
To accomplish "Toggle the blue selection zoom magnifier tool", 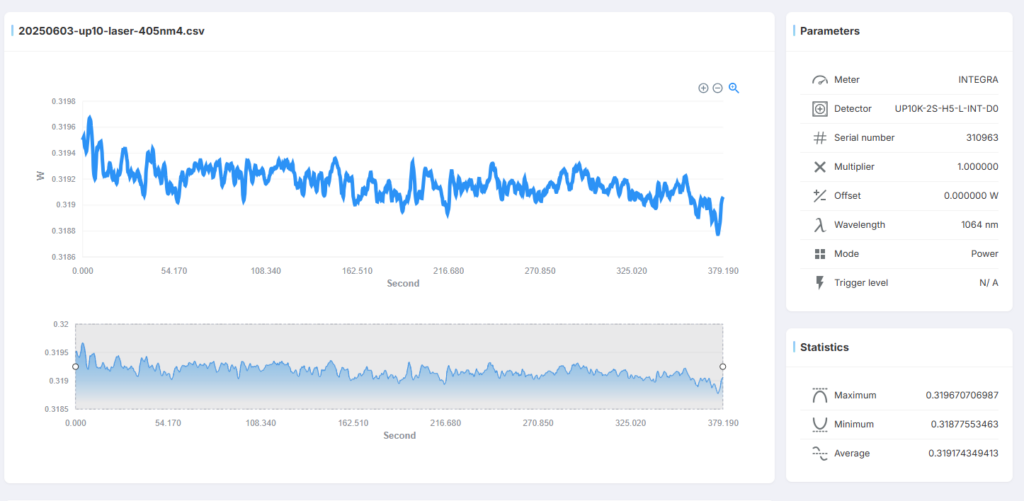I will click(734, 88).
